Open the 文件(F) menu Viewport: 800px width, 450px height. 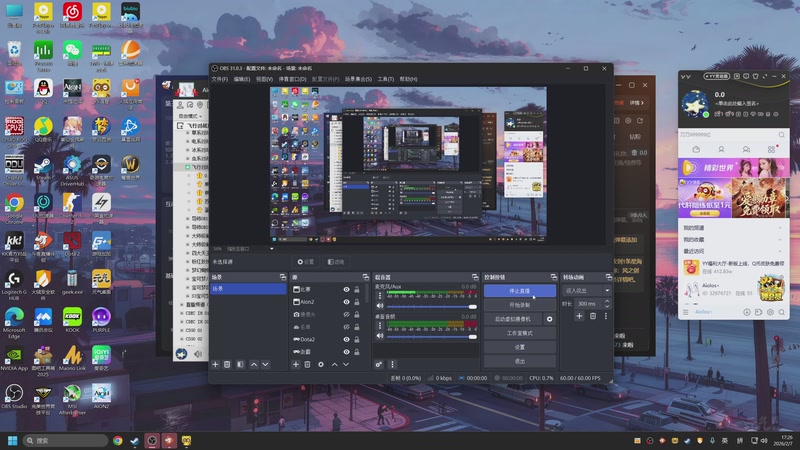point(219,78)
